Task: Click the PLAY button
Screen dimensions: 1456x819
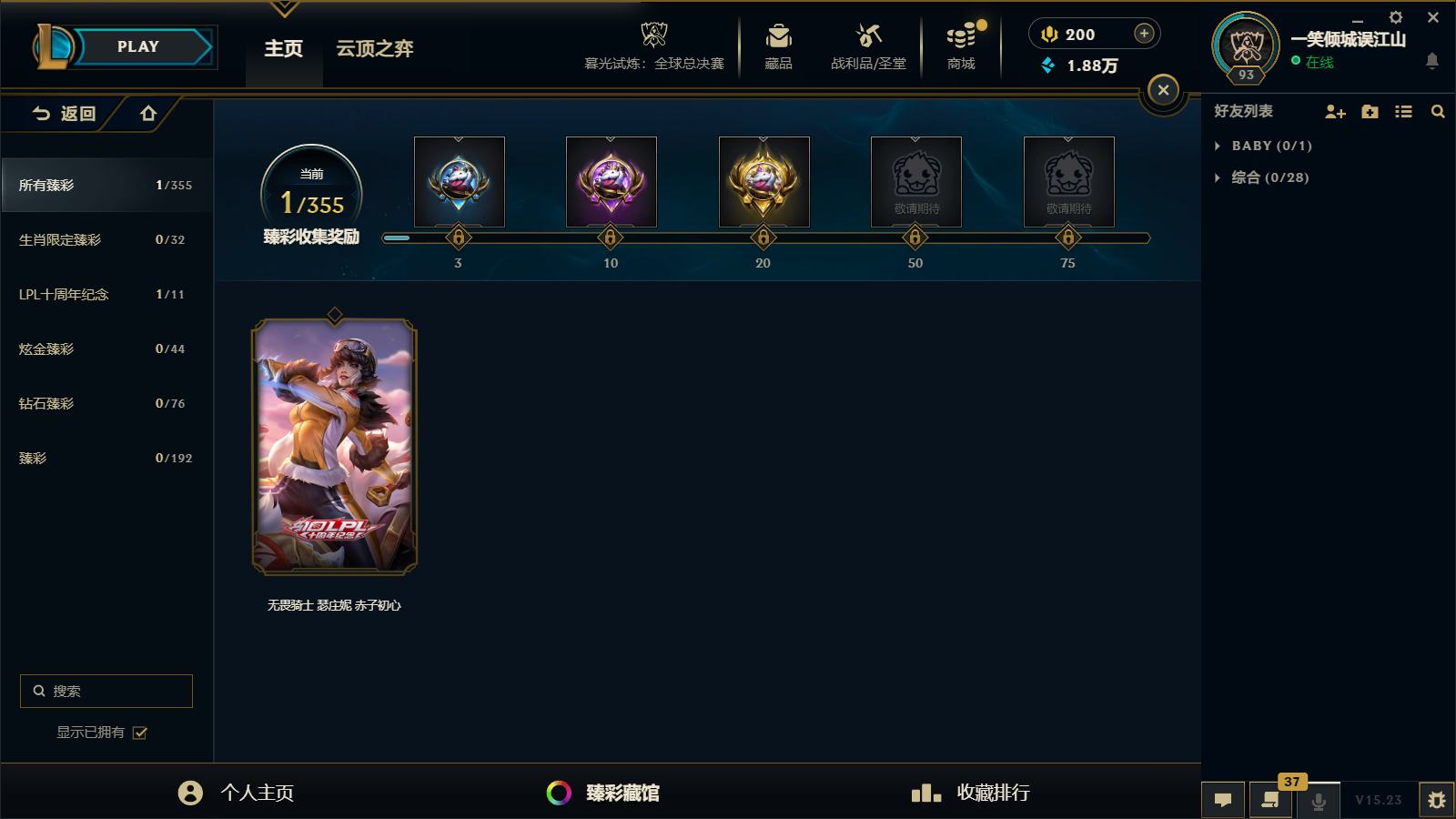Action: [x=138, y=47]
